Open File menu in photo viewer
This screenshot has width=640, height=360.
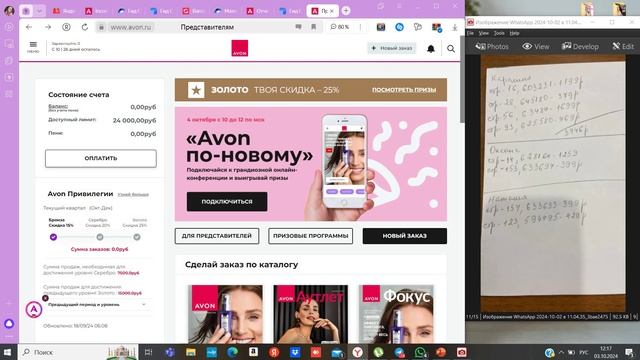[x=470, y=33]
